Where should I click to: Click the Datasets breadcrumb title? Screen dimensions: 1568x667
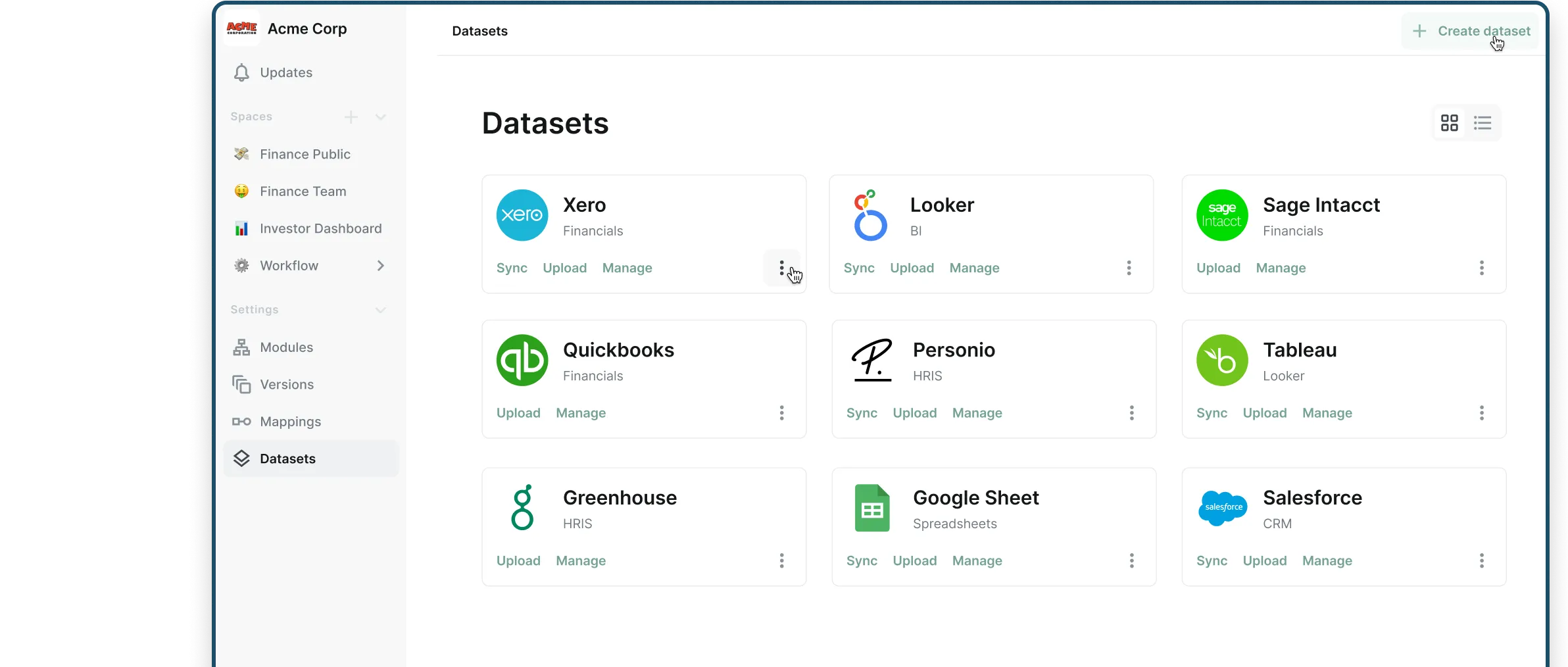click(480, 31)
